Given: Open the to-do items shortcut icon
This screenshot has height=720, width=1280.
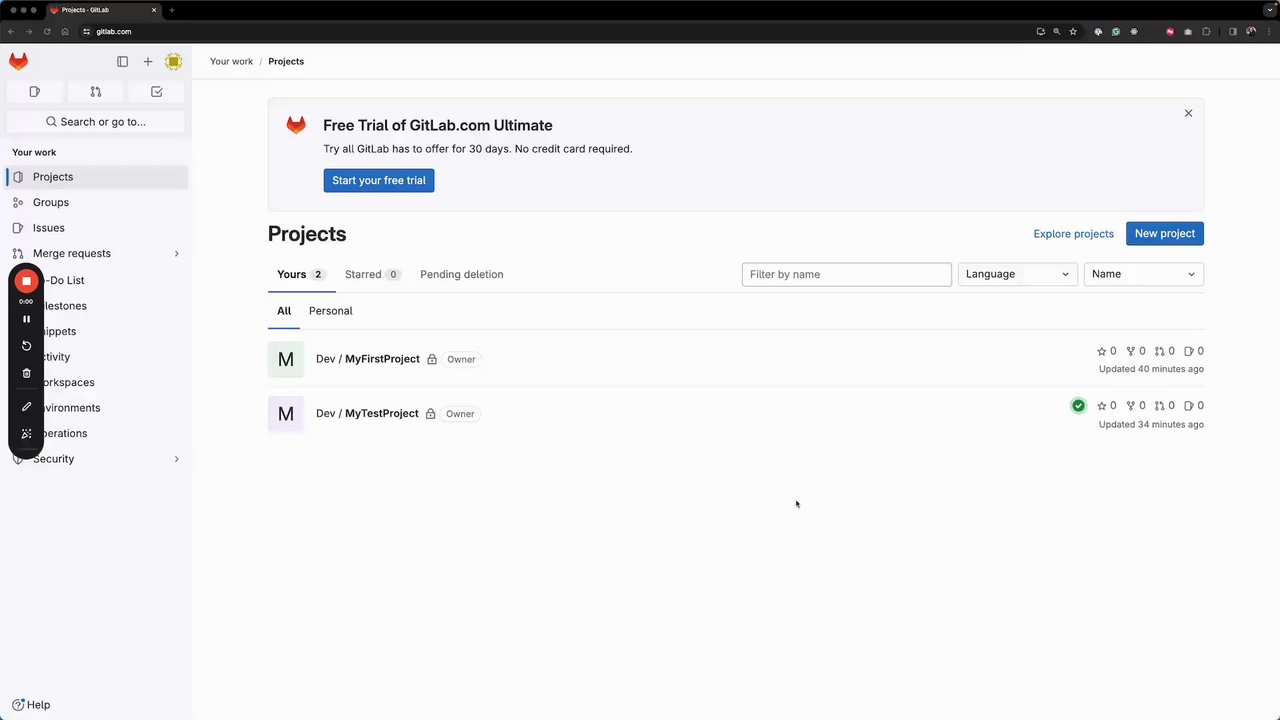Looking at the screenshot, I should pyautogui.click(x=157, y=92).
